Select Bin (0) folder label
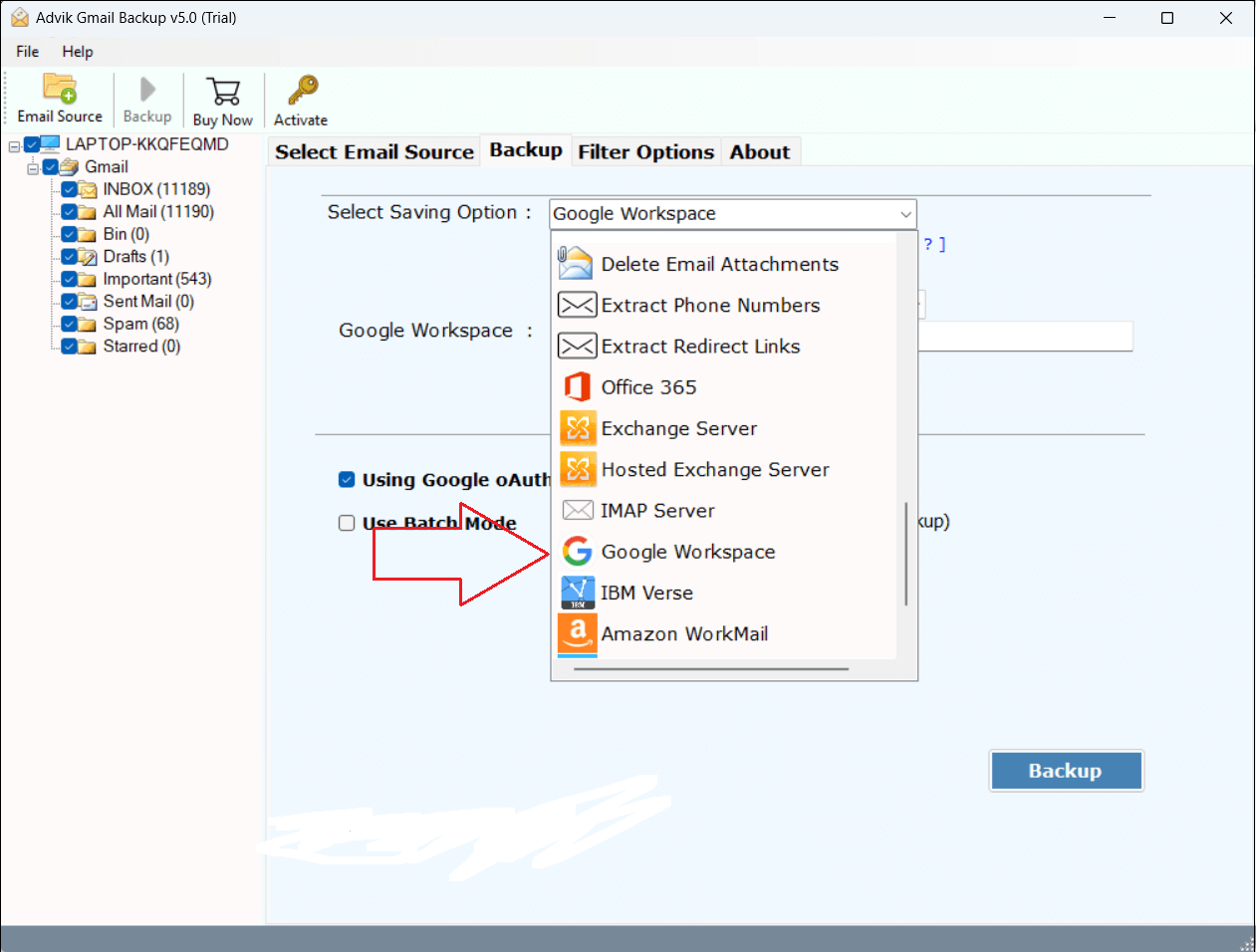1256x952 pixels. pyautogui.click(x=126, y=235)
